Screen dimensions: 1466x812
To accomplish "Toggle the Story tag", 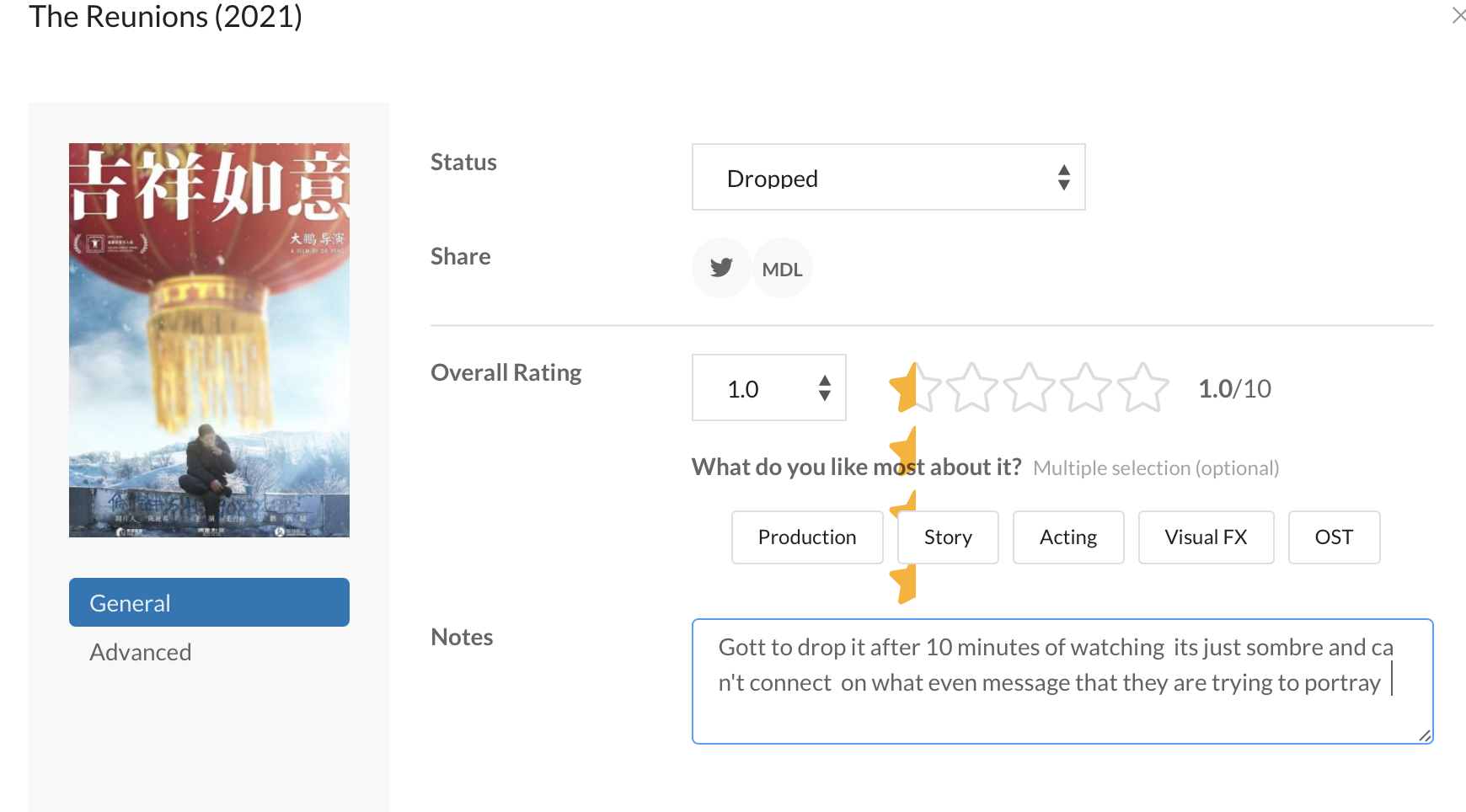I will [x=948, y=537].
